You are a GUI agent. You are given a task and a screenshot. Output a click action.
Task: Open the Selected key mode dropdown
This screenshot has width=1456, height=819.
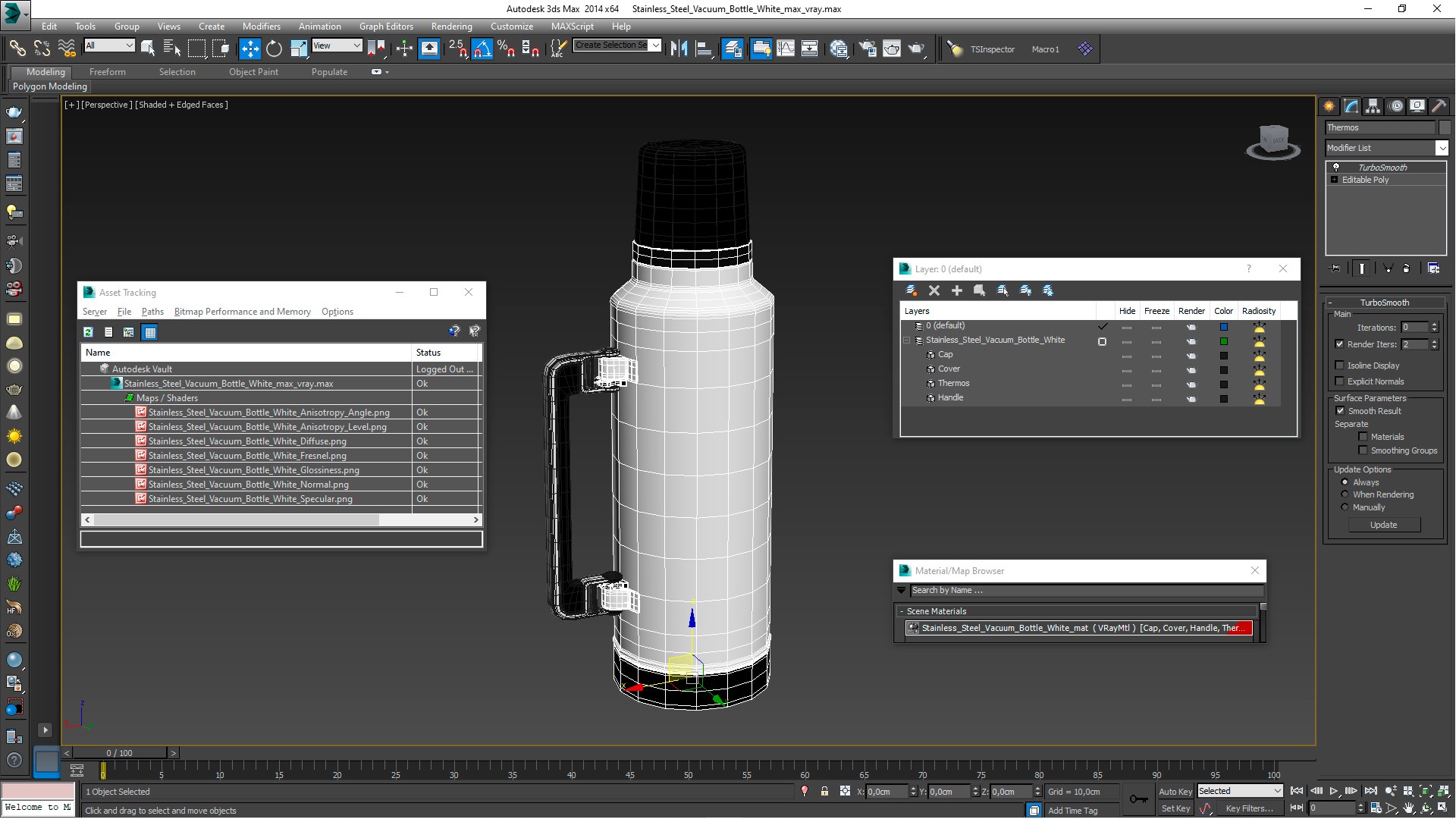click(x=1240, y=791)
